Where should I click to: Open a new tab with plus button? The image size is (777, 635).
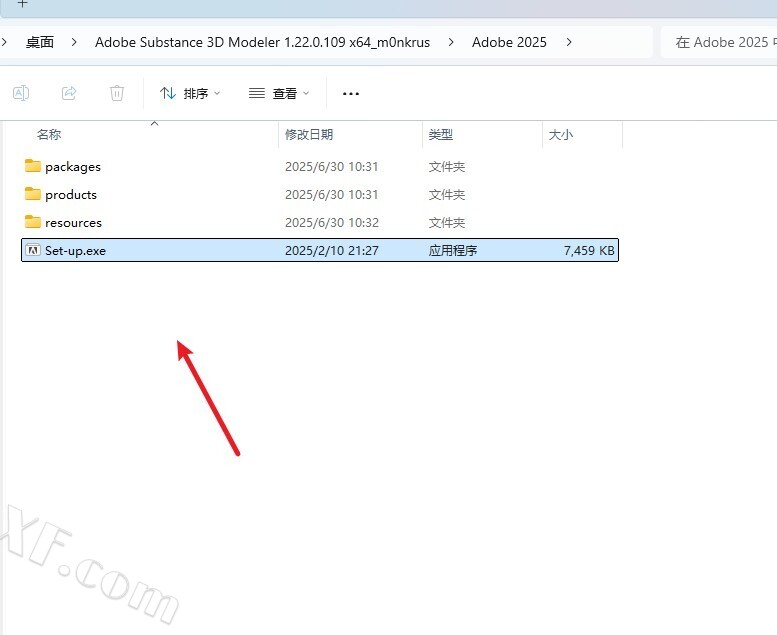click(x=22, y=3)
